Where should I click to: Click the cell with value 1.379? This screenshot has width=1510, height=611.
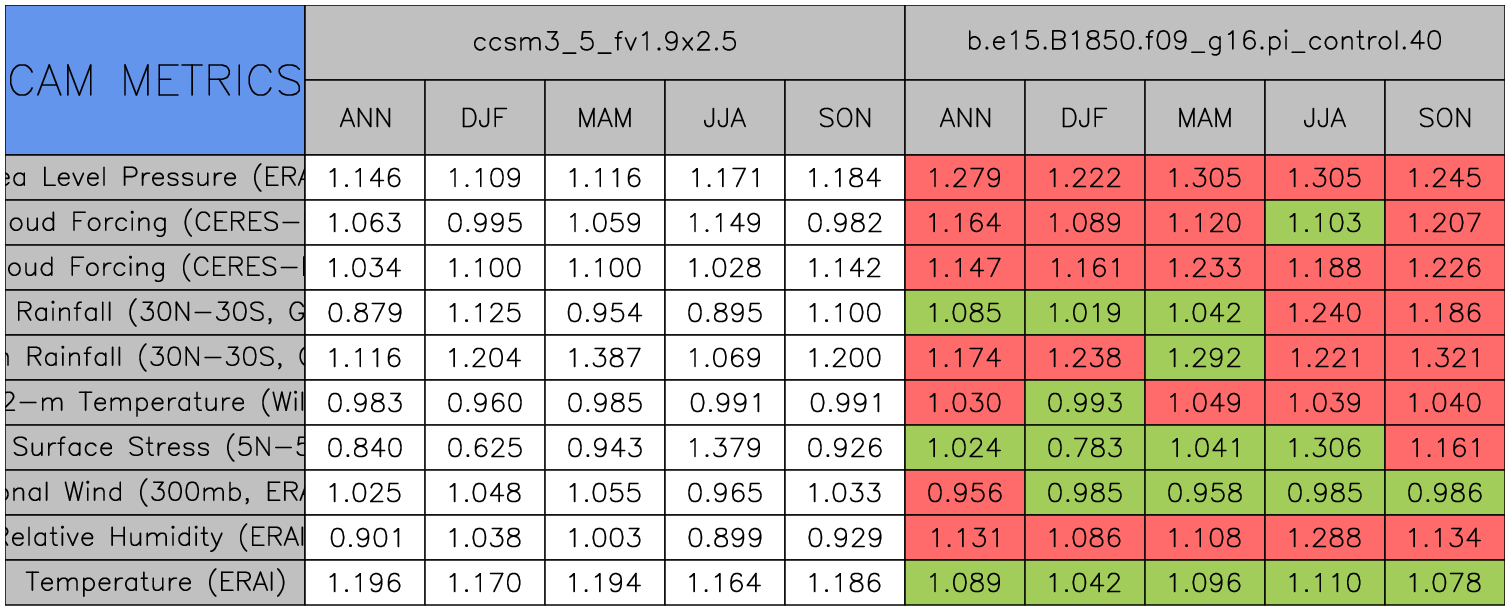tap(724, 448)
